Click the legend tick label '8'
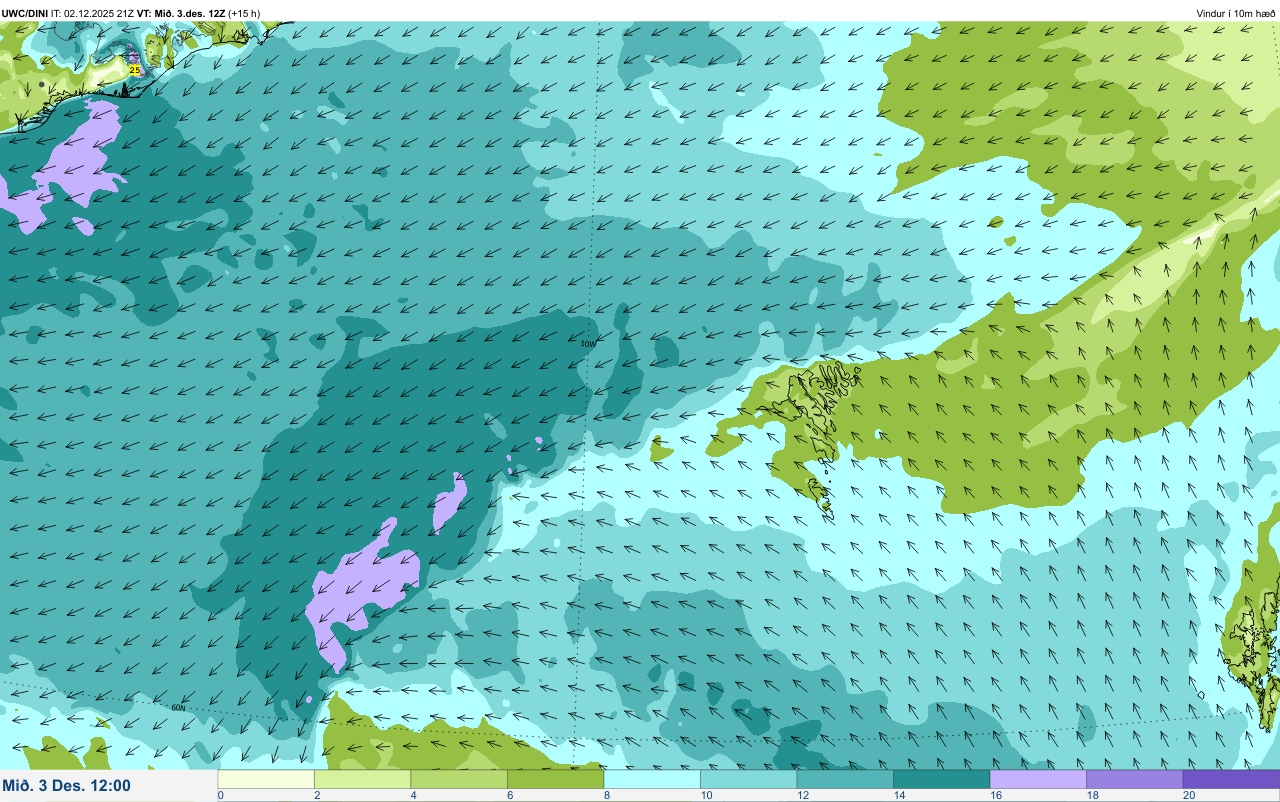This screenshot has width=1280, height=802. [606, 796]
